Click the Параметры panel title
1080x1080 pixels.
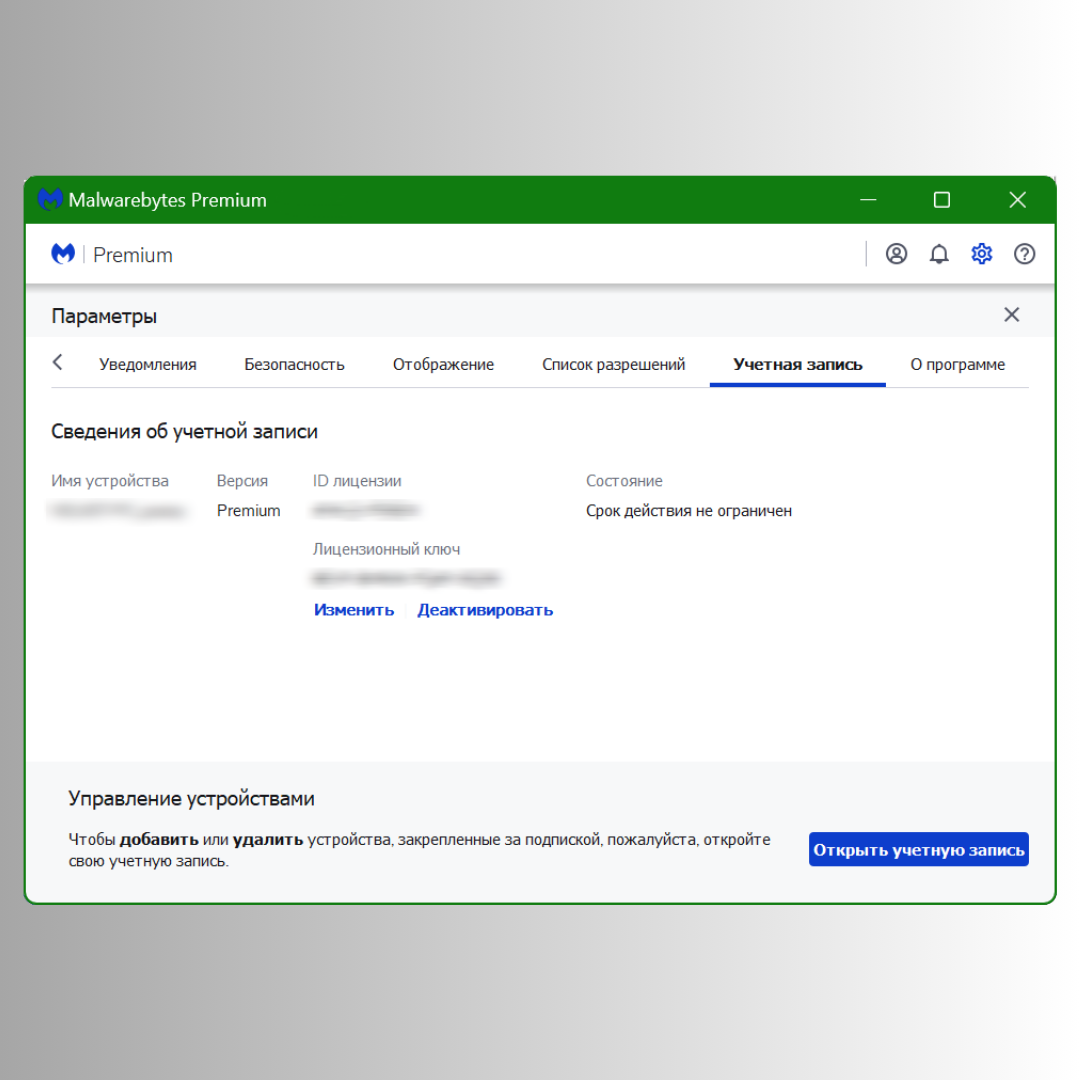tap(104, 316)
